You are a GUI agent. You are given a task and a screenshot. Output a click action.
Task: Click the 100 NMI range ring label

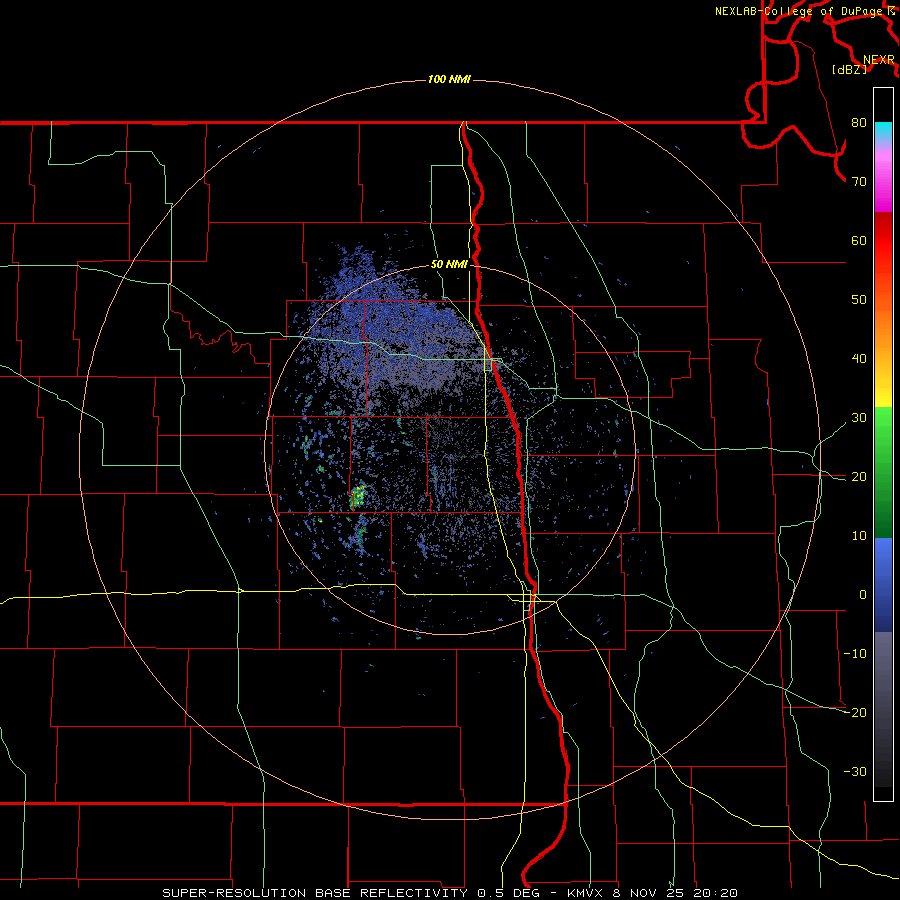(x=449, y=79)
